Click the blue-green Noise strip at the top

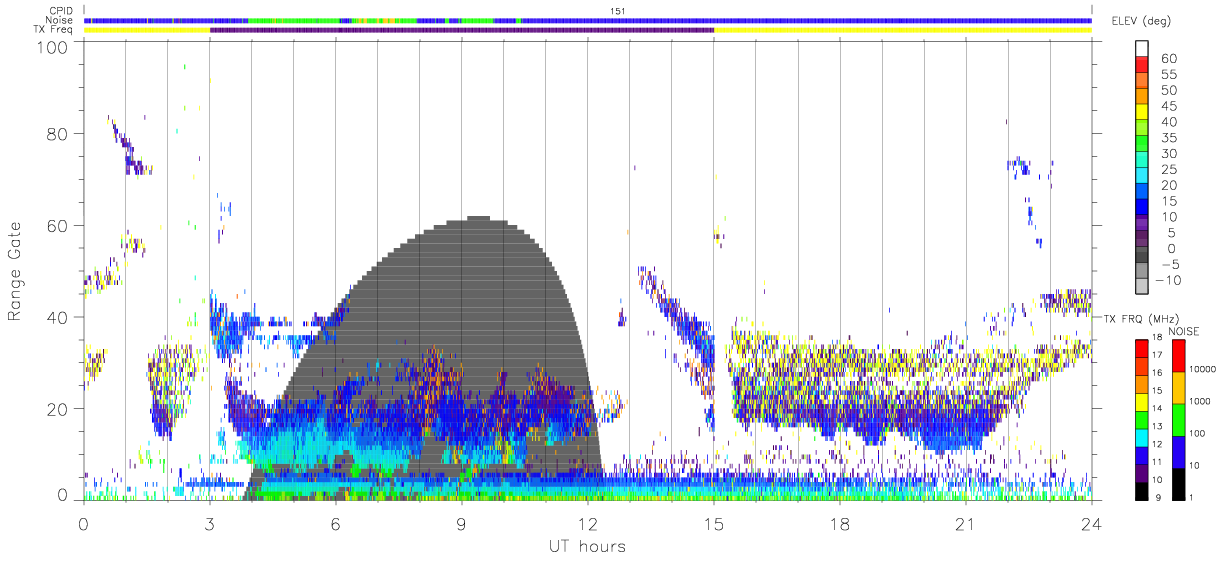587,20
